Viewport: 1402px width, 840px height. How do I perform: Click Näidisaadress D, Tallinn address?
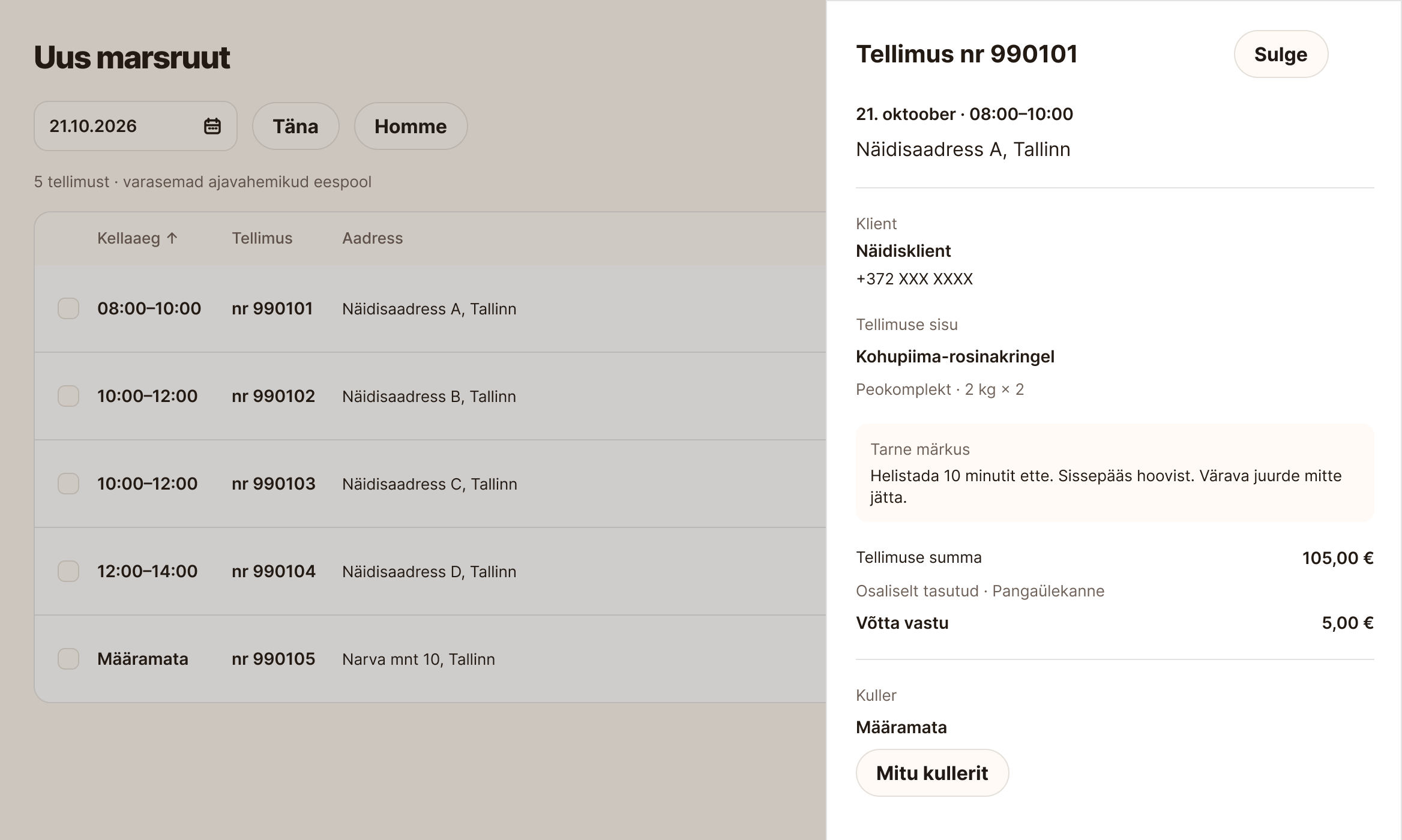coord(429,571)
